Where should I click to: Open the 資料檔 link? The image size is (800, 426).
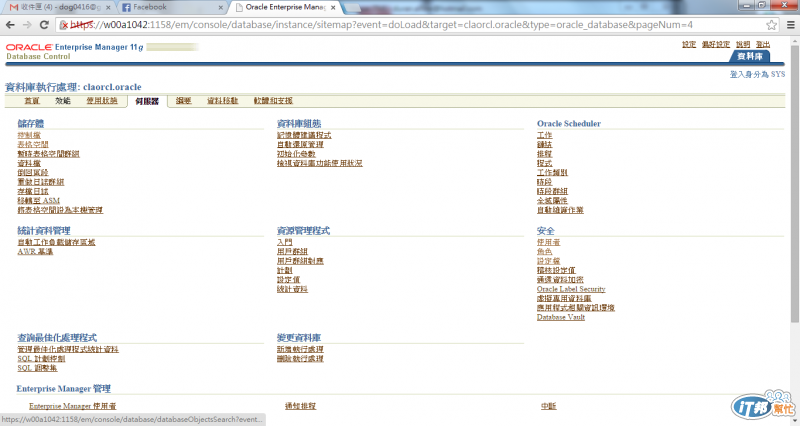click(29, 163)
